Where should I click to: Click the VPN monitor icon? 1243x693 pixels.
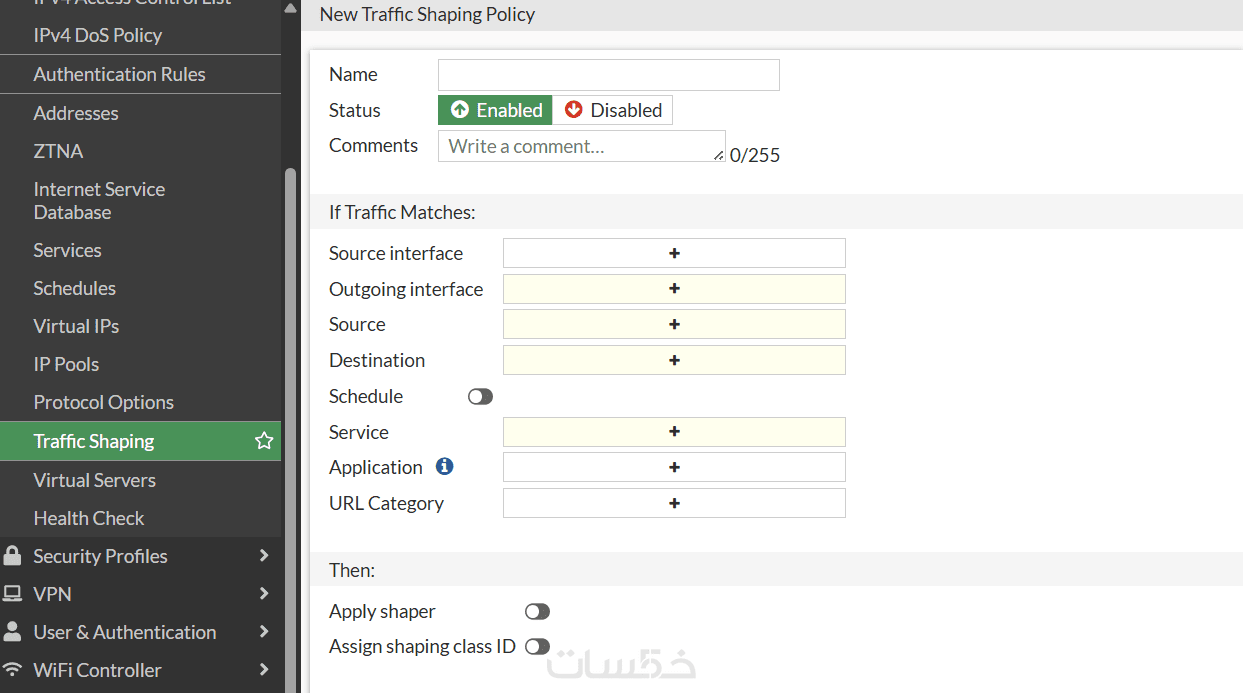13,594
